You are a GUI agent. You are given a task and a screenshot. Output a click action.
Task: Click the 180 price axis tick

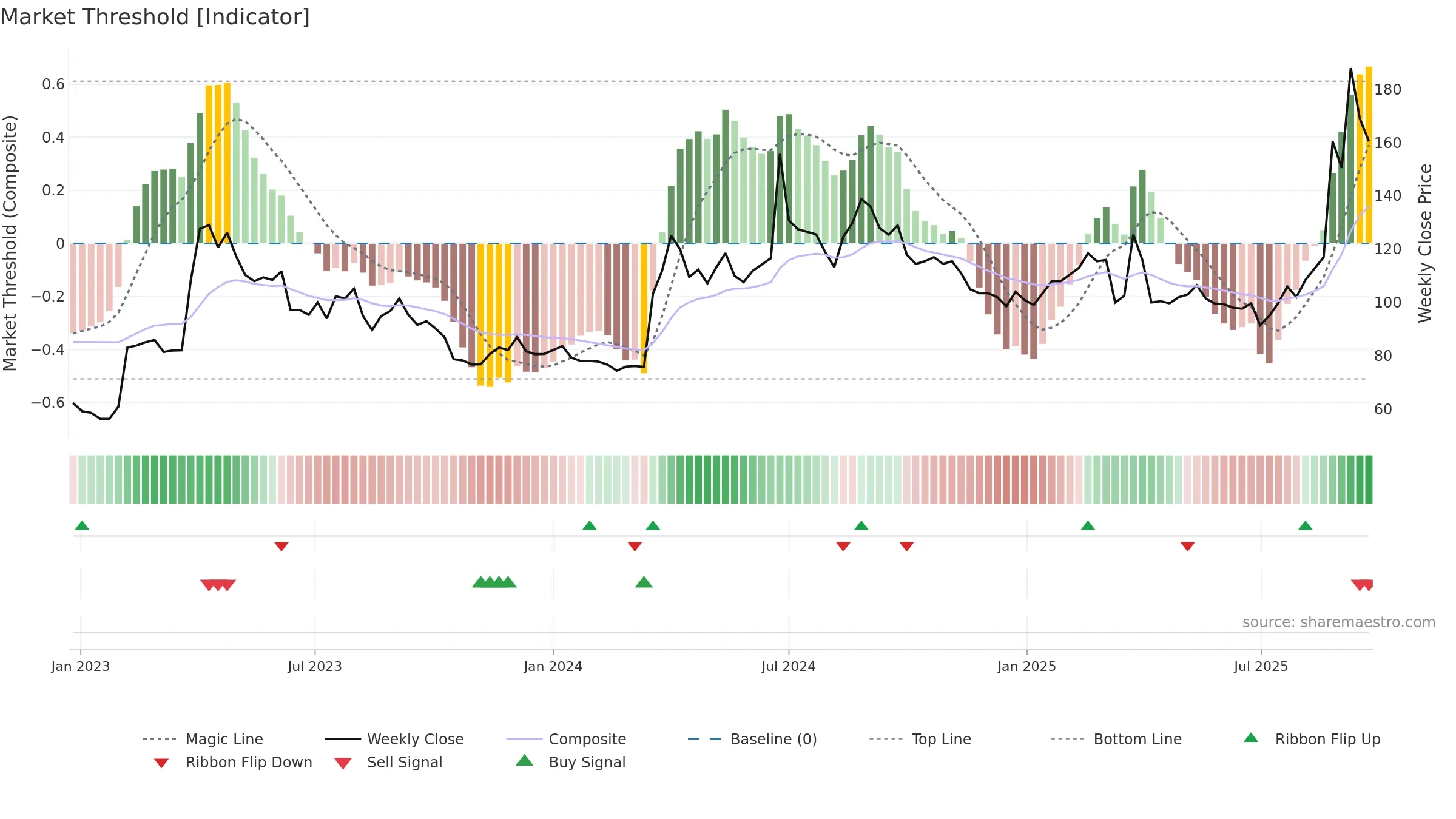pos(1387,90)
